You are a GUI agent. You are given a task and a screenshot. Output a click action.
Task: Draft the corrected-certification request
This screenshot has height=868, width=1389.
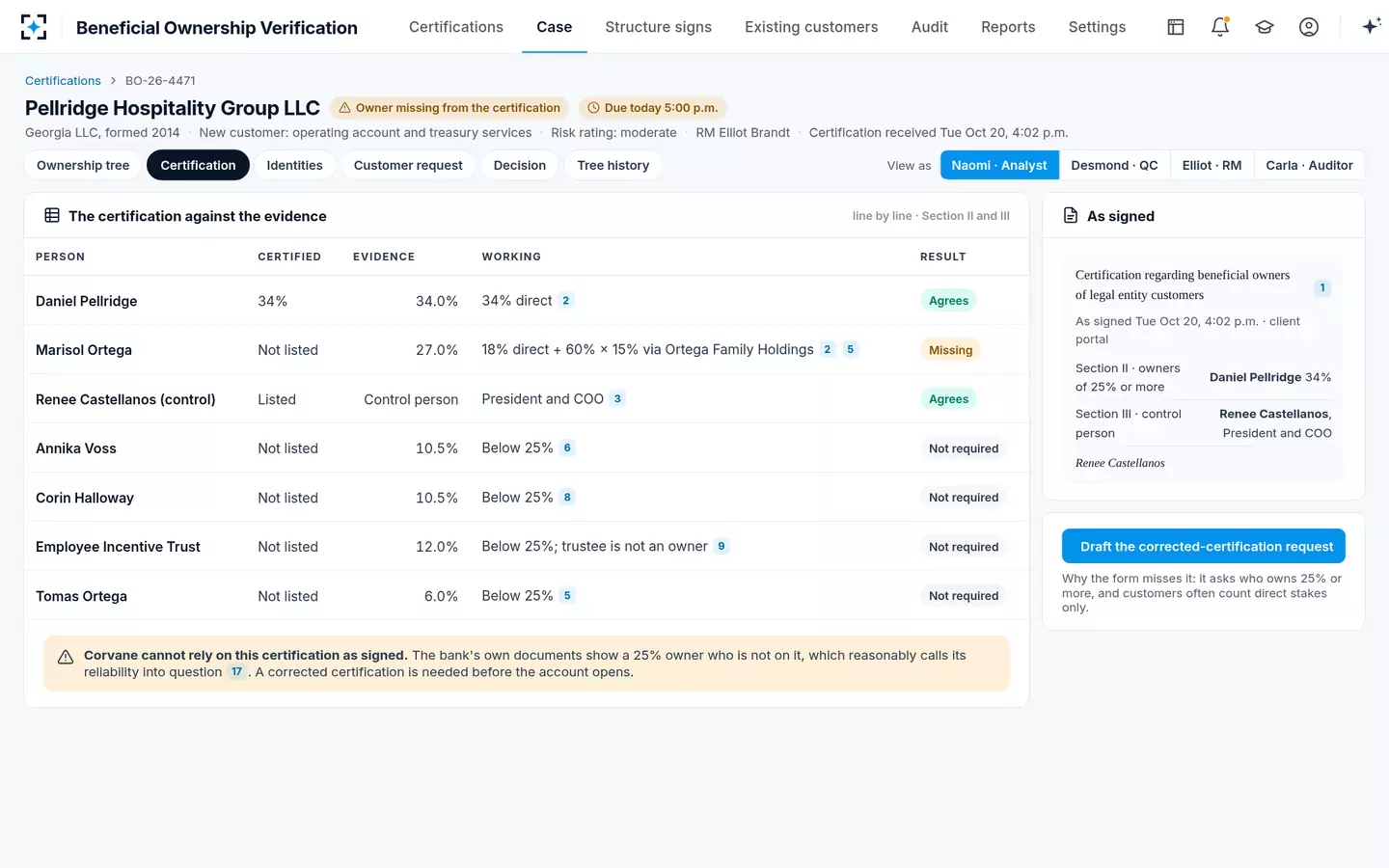coord(1204,546)
